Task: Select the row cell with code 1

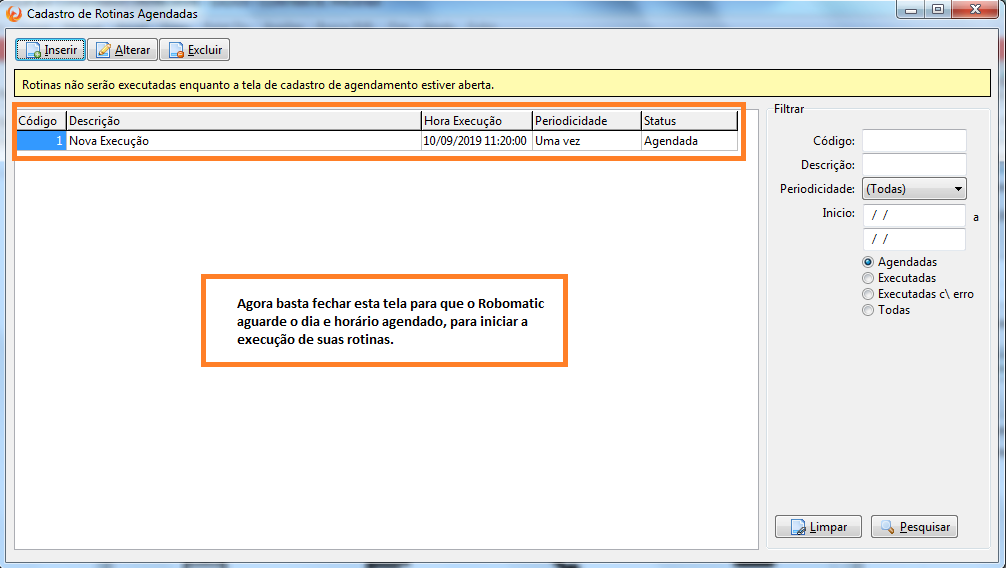Action: [41, 141]
